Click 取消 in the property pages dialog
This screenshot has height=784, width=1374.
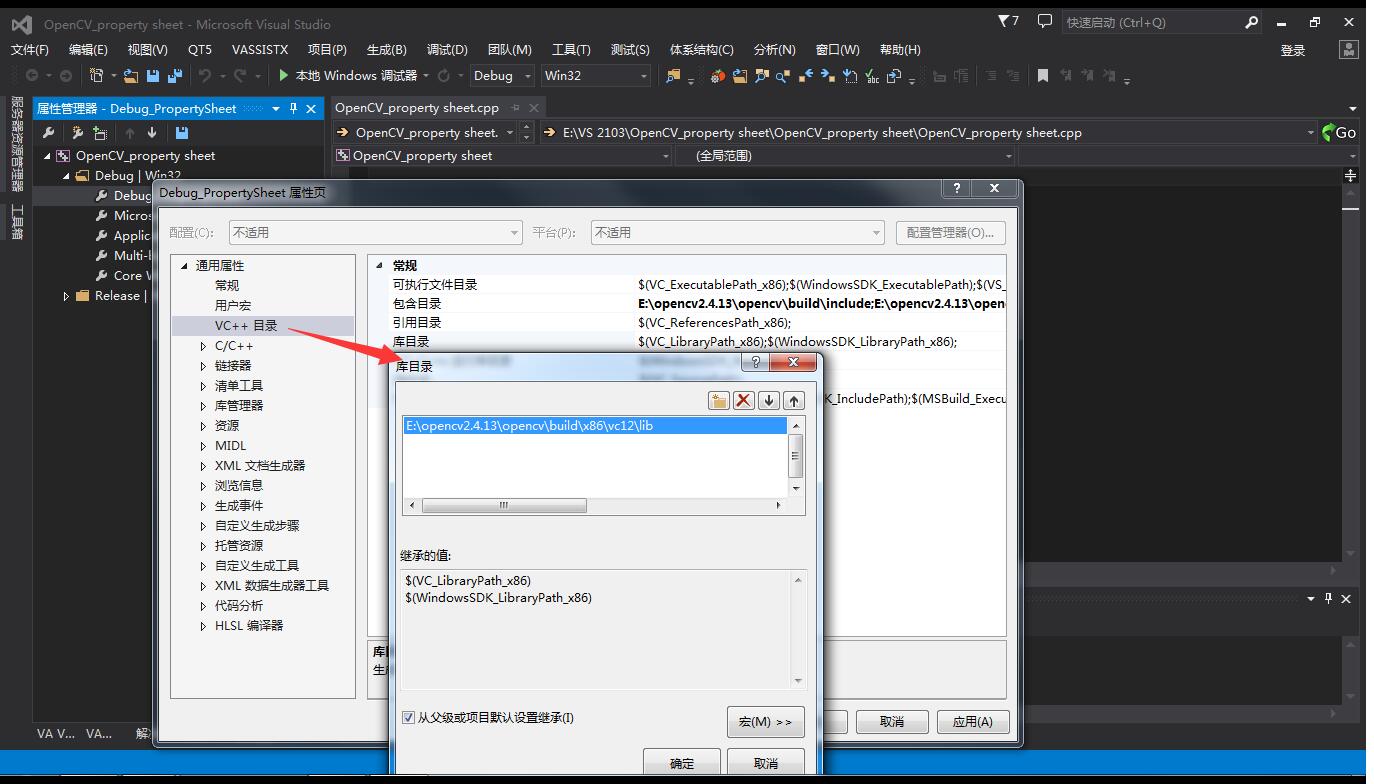point(892,722)
